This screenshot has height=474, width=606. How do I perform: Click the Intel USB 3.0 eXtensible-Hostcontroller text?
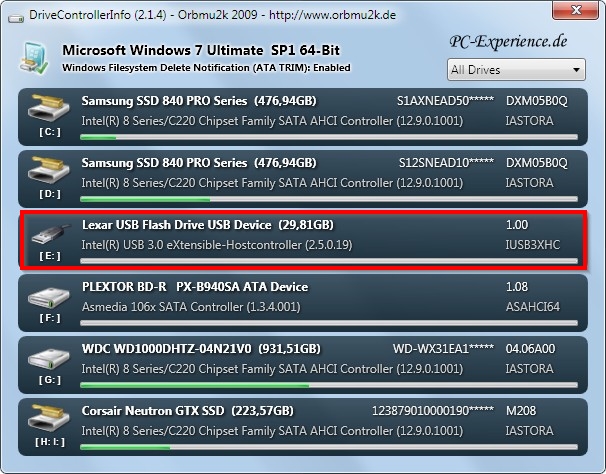[217, 245]
